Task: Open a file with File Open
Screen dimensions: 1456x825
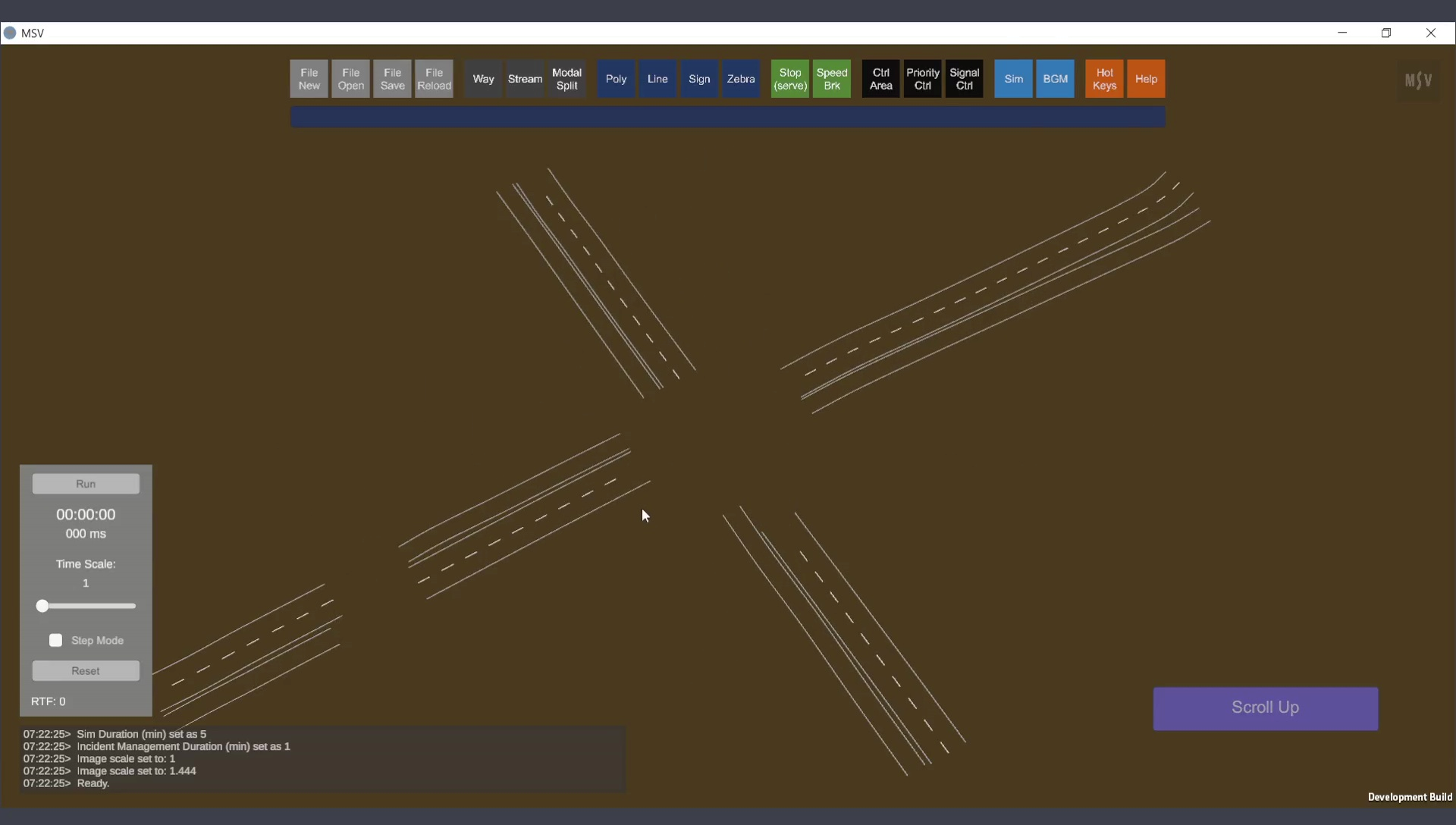Action: pyautogui.click(x=350, y=79)
